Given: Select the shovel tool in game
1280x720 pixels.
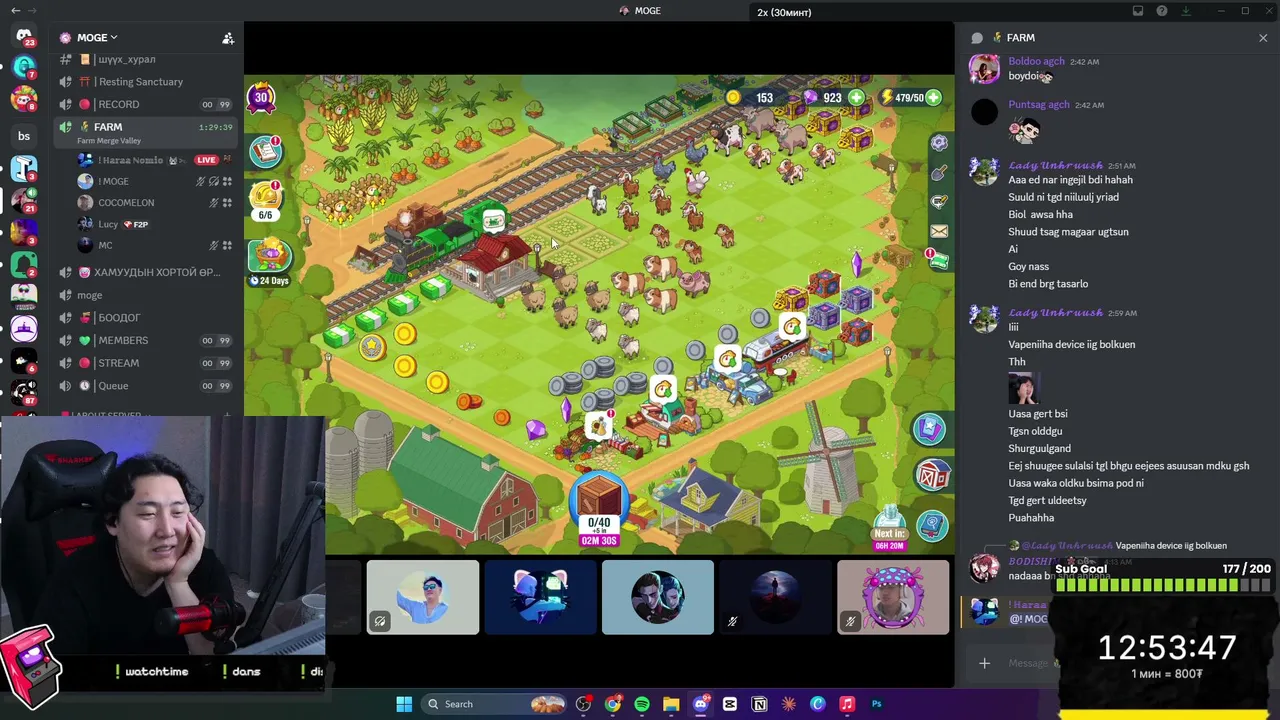Looking at the screenshot, I should (939, 172).
